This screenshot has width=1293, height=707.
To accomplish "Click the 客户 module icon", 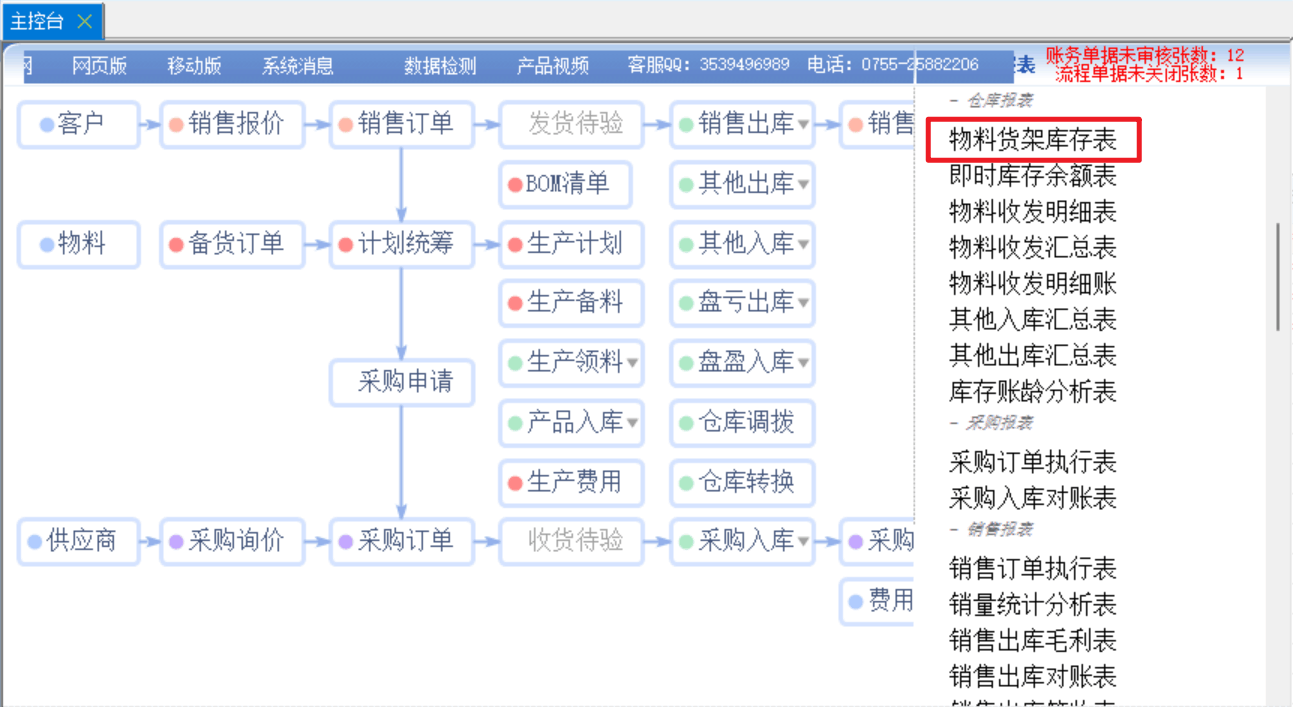I will (47, 125).
